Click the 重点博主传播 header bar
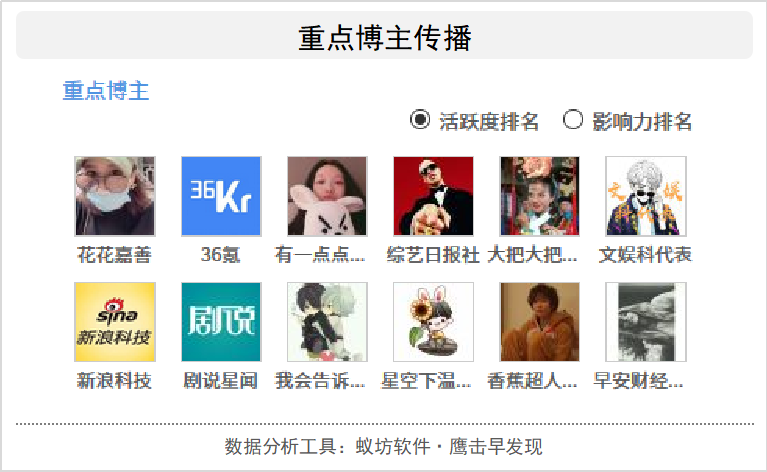This screenshot has width=767, height=472. 384,35
